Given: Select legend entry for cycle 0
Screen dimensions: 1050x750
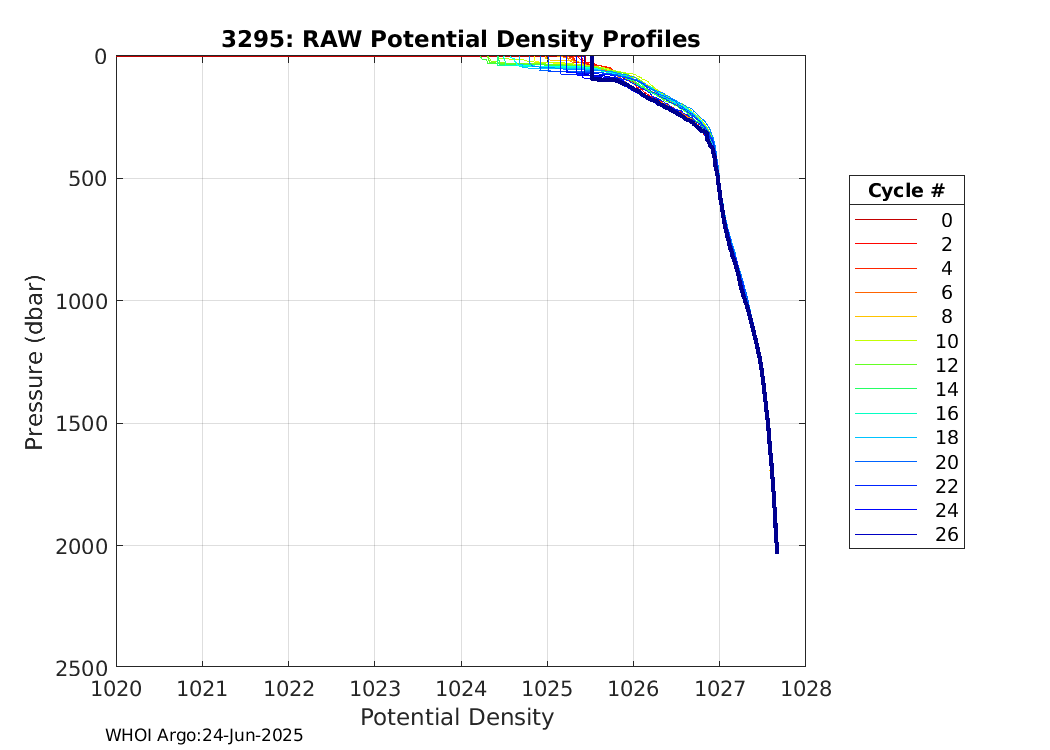Looking at the screenshot, I should coord(906,220).
